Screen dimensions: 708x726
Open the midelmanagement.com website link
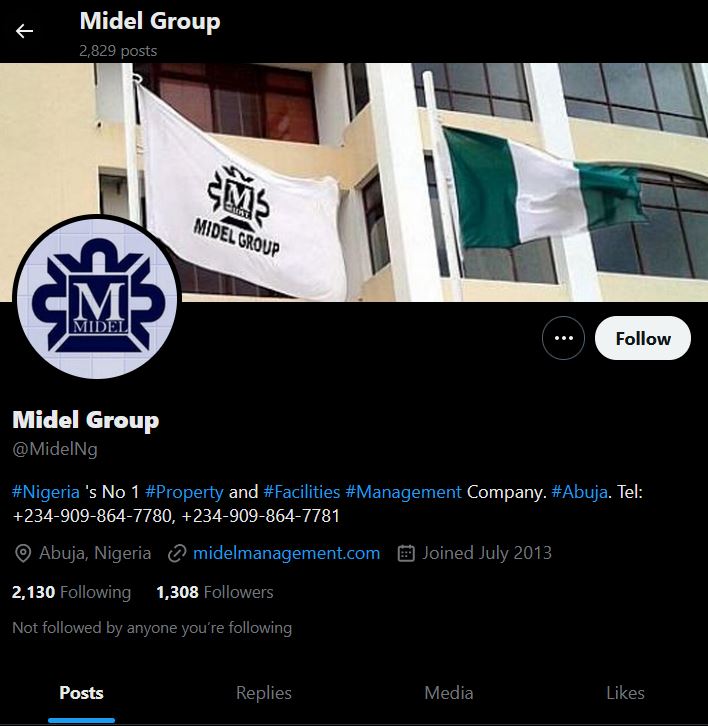286,553
